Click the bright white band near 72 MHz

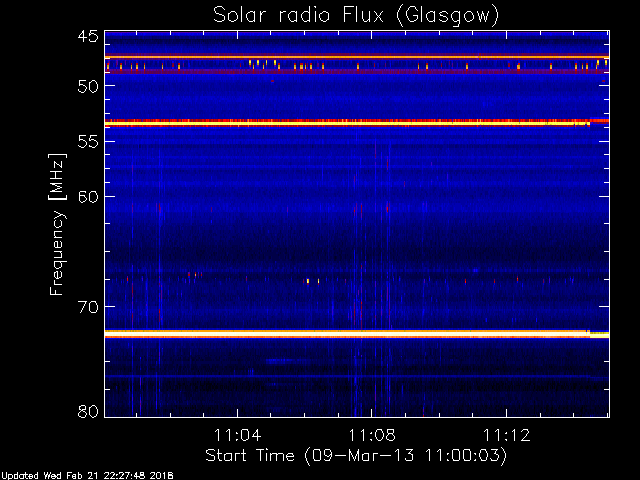click(357, 333)
